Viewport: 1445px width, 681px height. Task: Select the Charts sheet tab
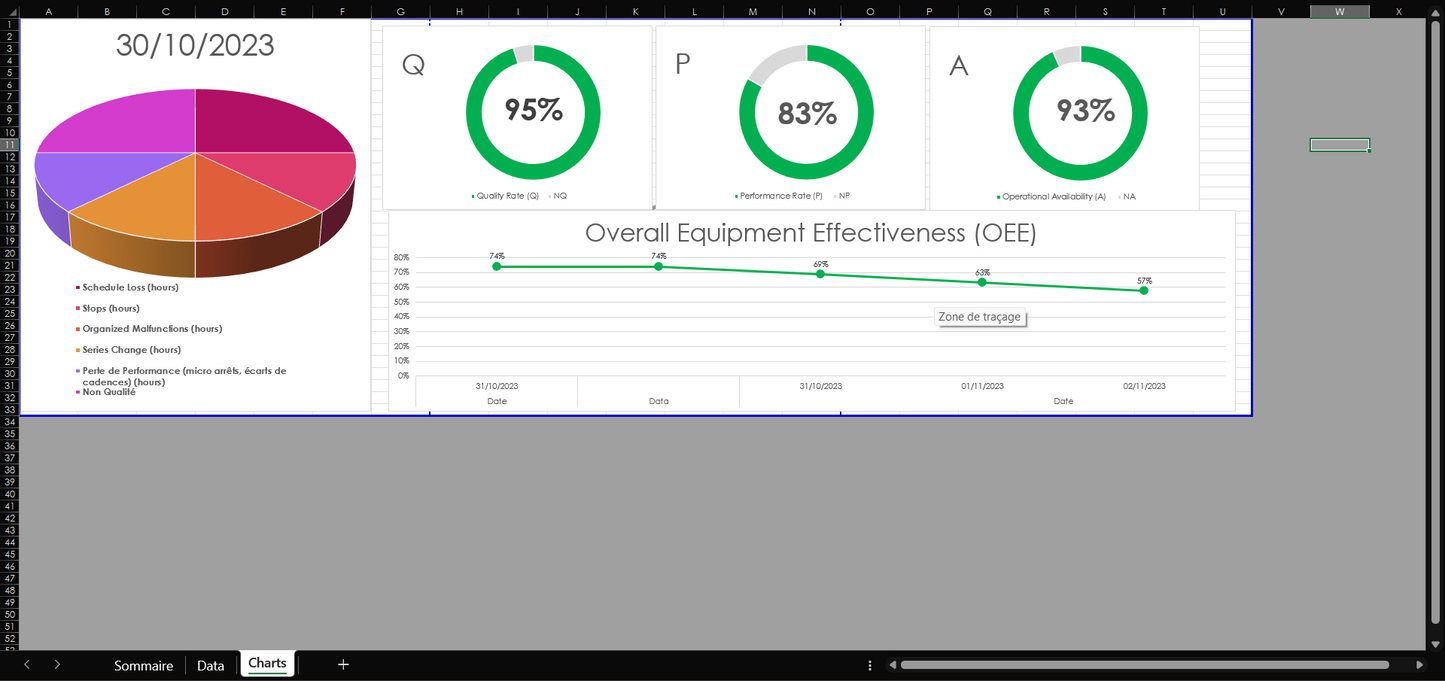pos(267,664)
